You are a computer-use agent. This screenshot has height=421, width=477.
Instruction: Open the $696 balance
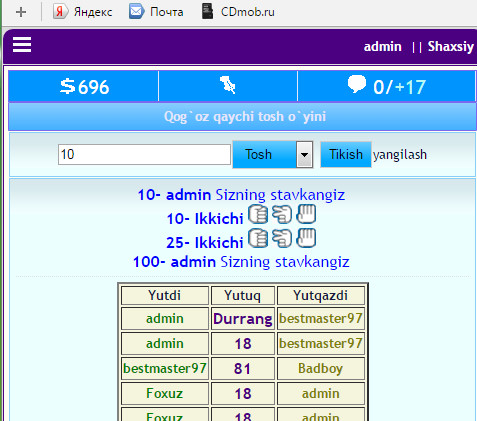[84, 86]
